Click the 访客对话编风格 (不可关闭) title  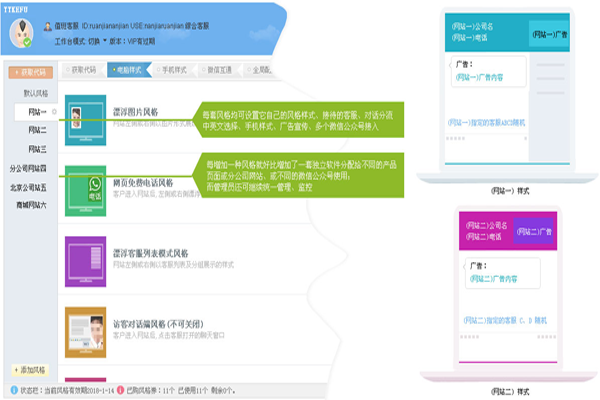pyautogui.click(x=158, y=324)
